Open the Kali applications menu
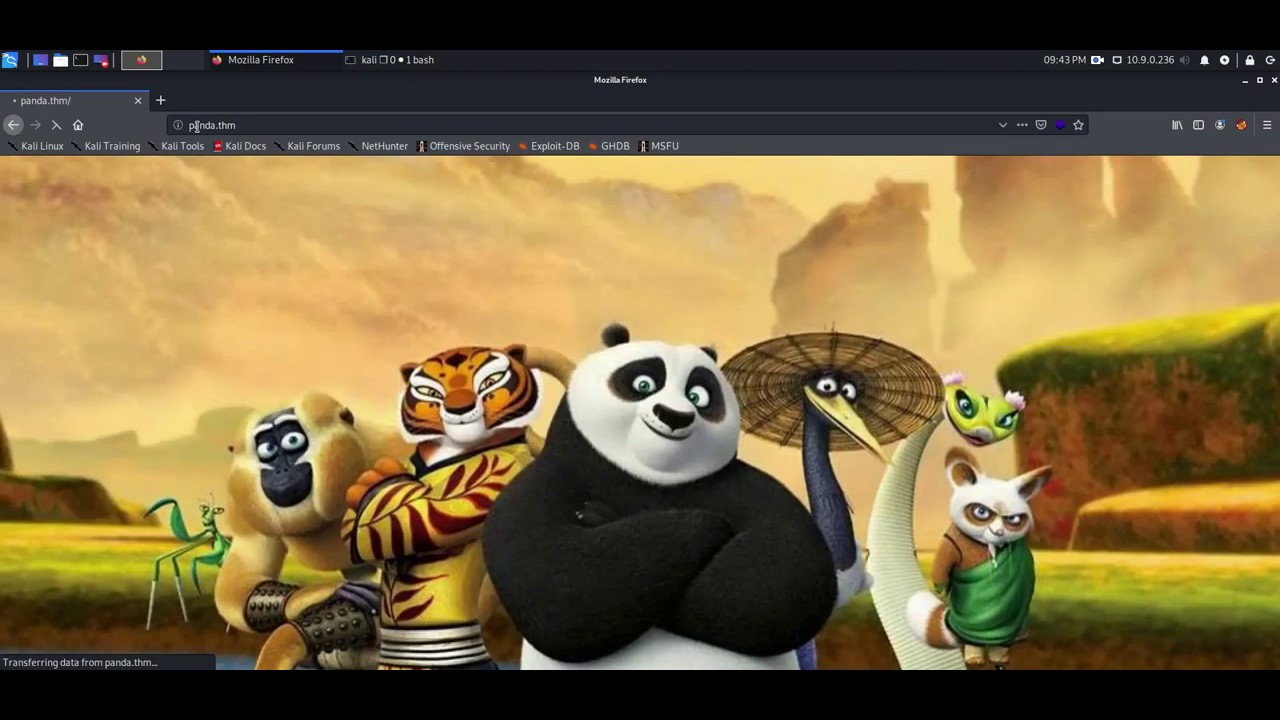Image resolution: width=1280 pixels, height=720 pixels. (10, 60)
